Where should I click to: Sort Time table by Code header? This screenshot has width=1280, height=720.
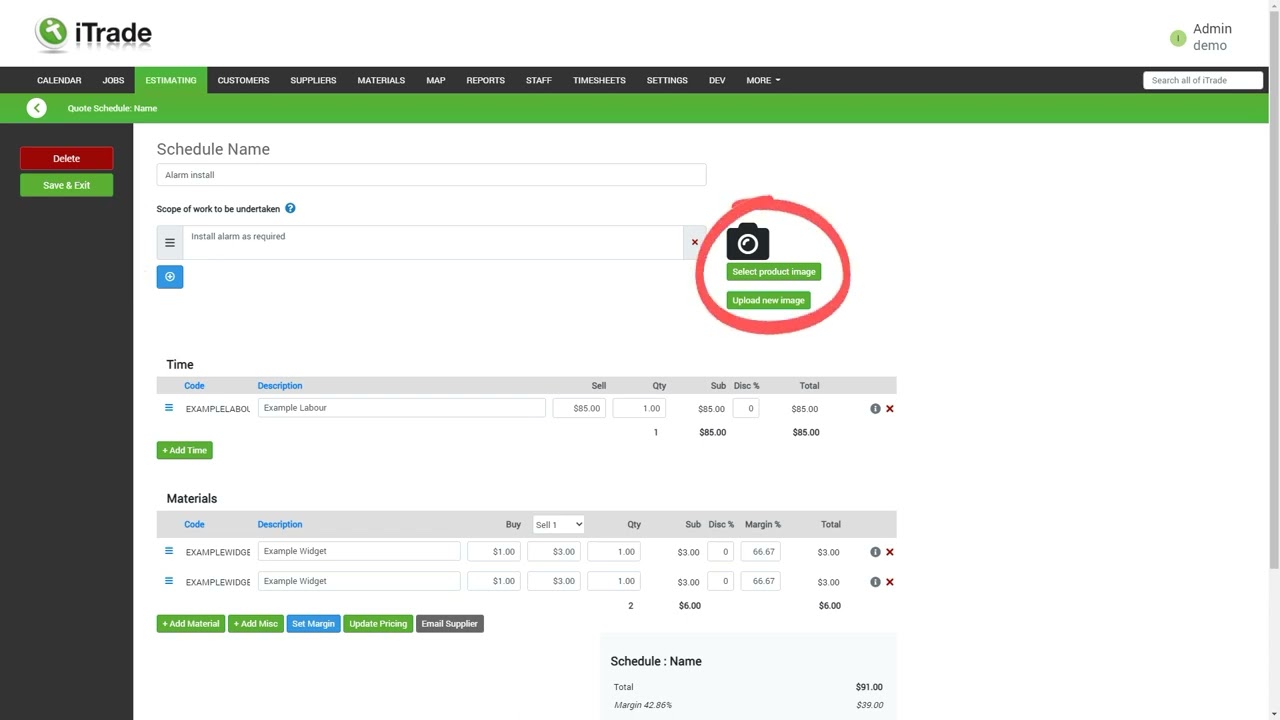(x=194, y=386)
